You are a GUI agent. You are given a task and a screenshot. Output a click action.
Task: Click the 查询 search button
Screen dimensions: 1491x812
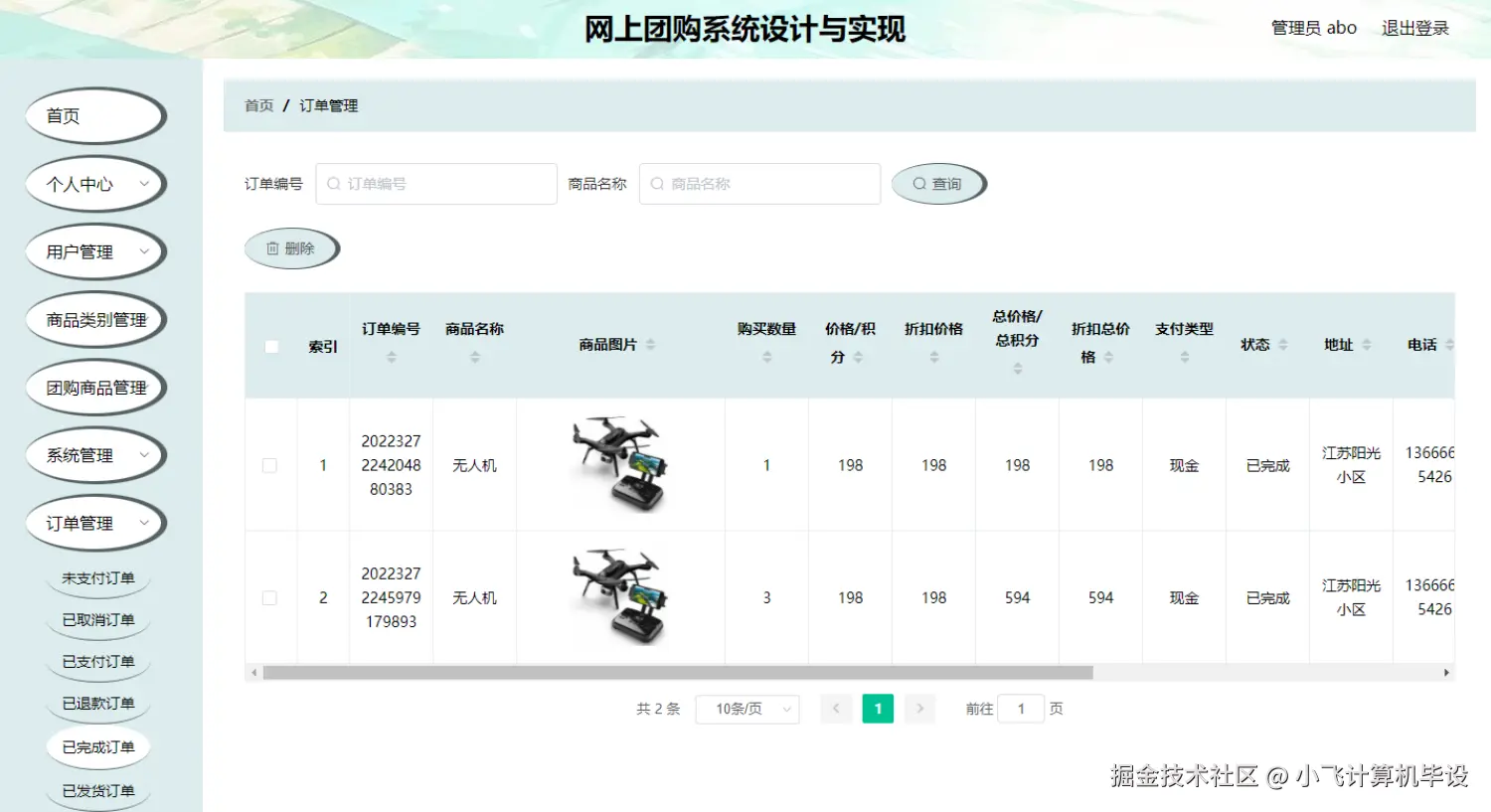click(x=938, y=184)
